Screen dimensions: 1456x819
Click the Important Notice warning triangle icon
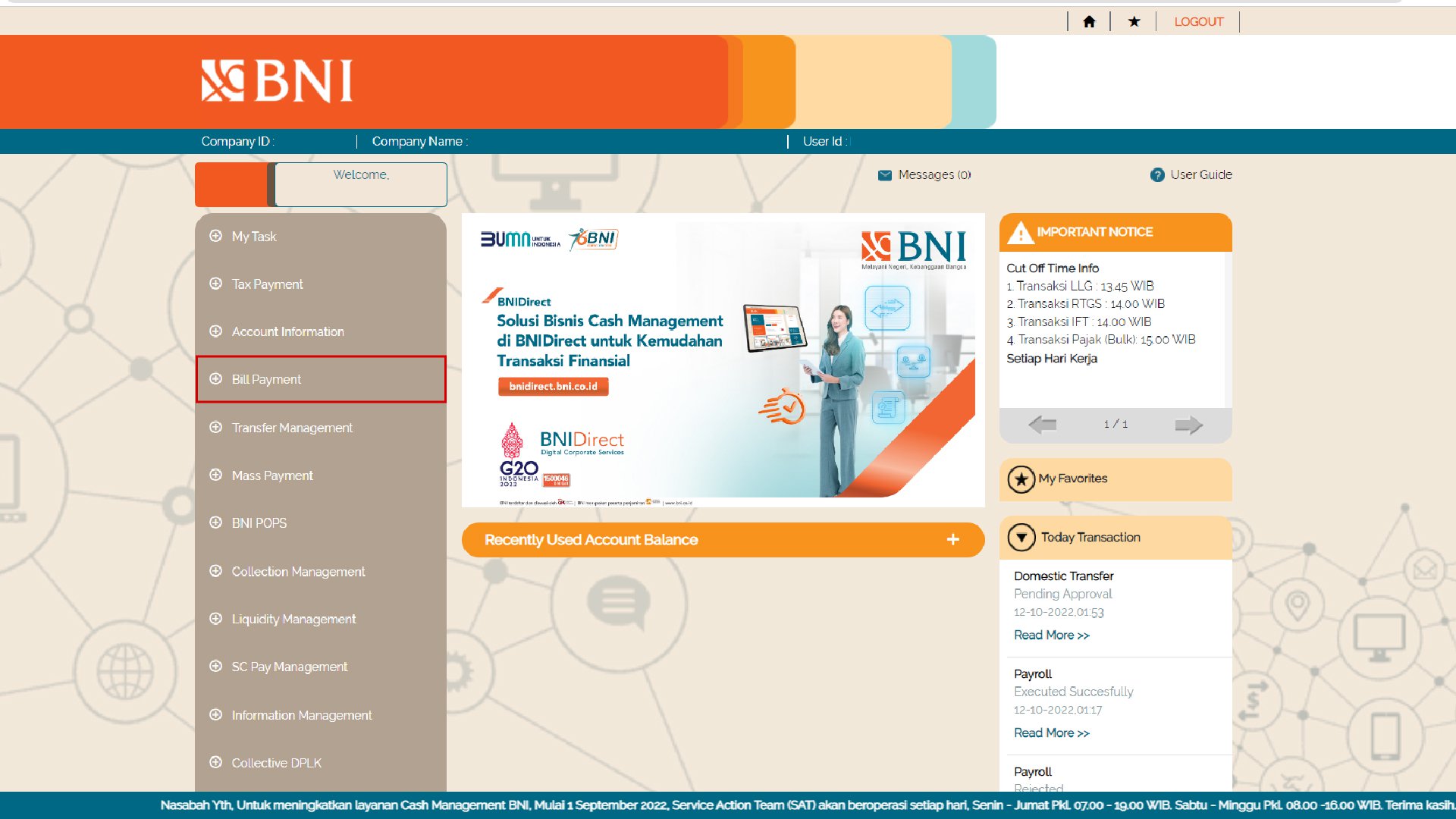pyautogui.click(x=1021, y=233)
